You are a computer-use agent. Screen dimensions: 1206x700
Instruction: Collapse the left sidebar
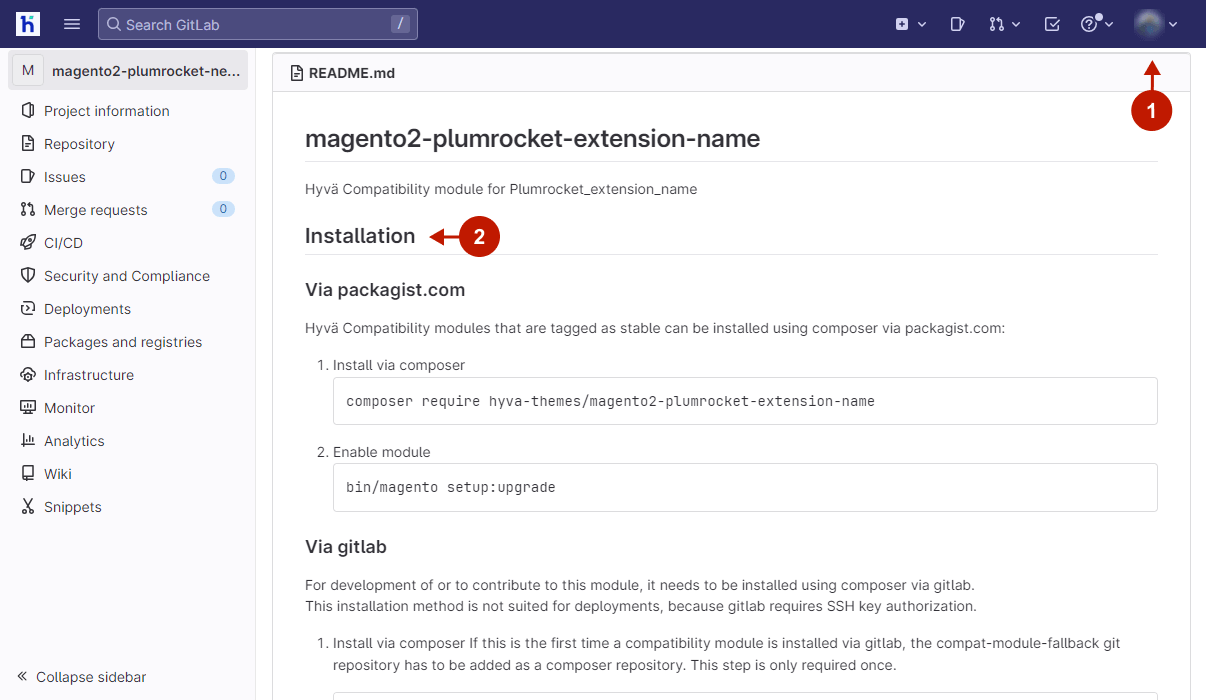click(x=81, y=677)
